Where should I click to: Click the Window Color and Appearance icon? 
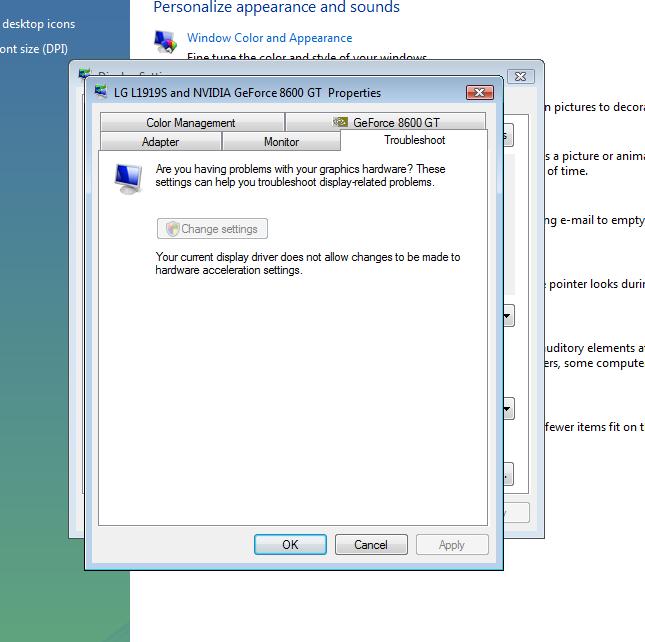coord(165,42)
